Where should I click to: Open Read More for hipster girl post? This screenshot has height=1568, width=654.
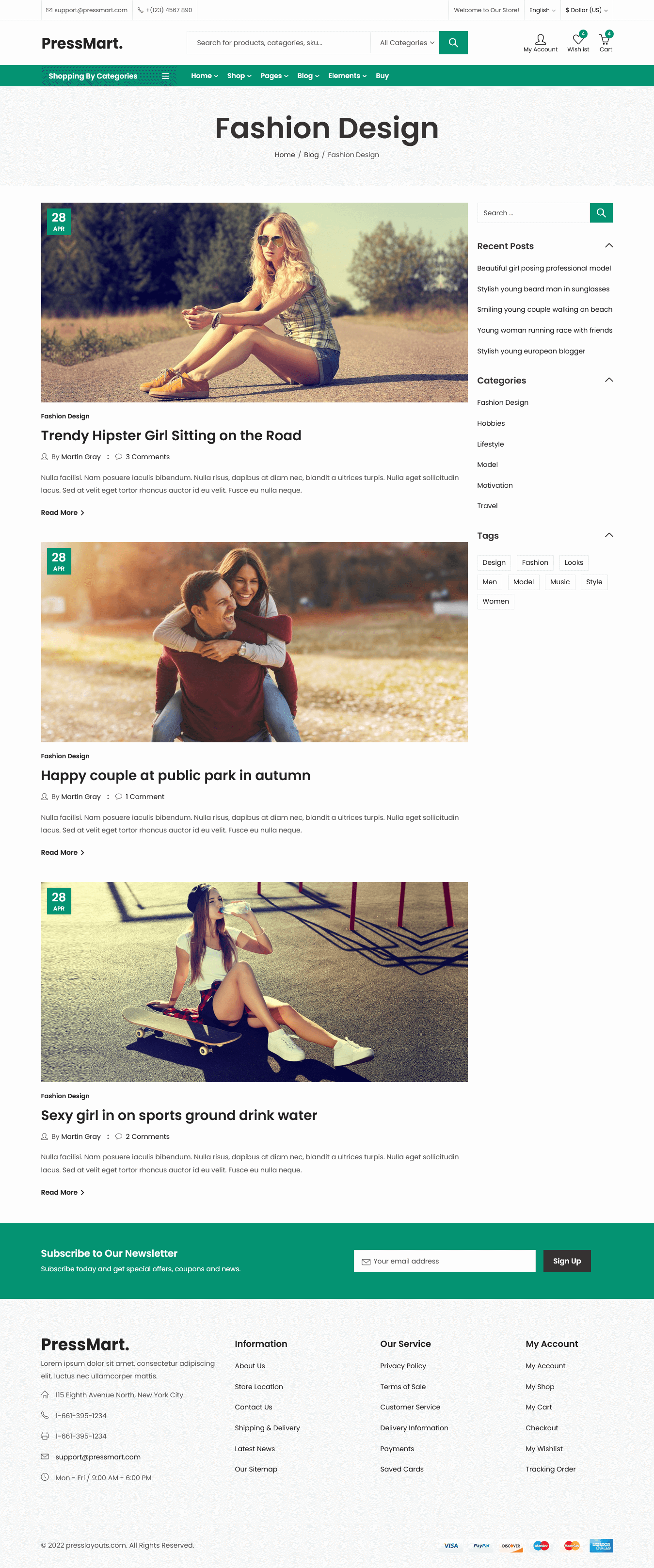click(63, 512)
